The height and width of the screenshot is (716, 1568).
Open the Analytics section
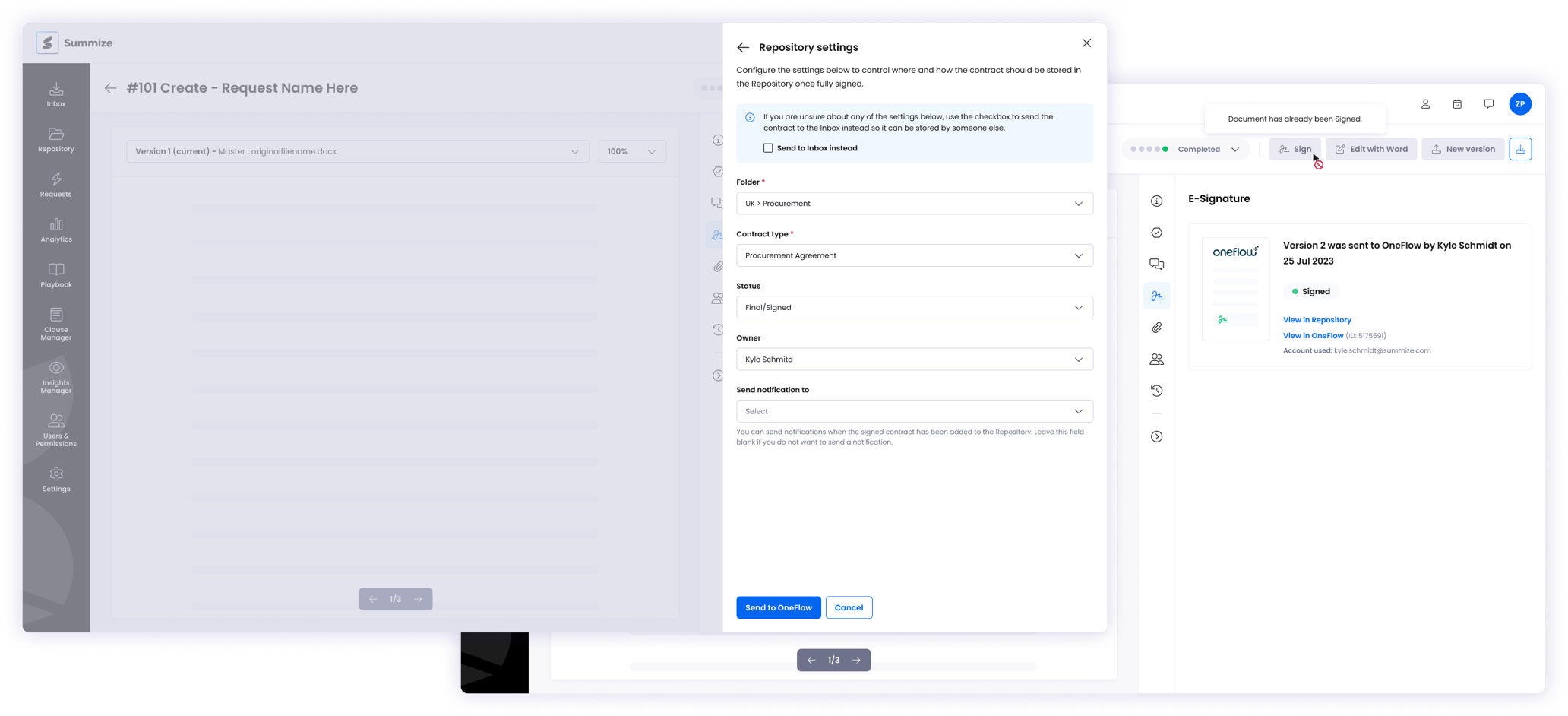click(x=55, y=230)
